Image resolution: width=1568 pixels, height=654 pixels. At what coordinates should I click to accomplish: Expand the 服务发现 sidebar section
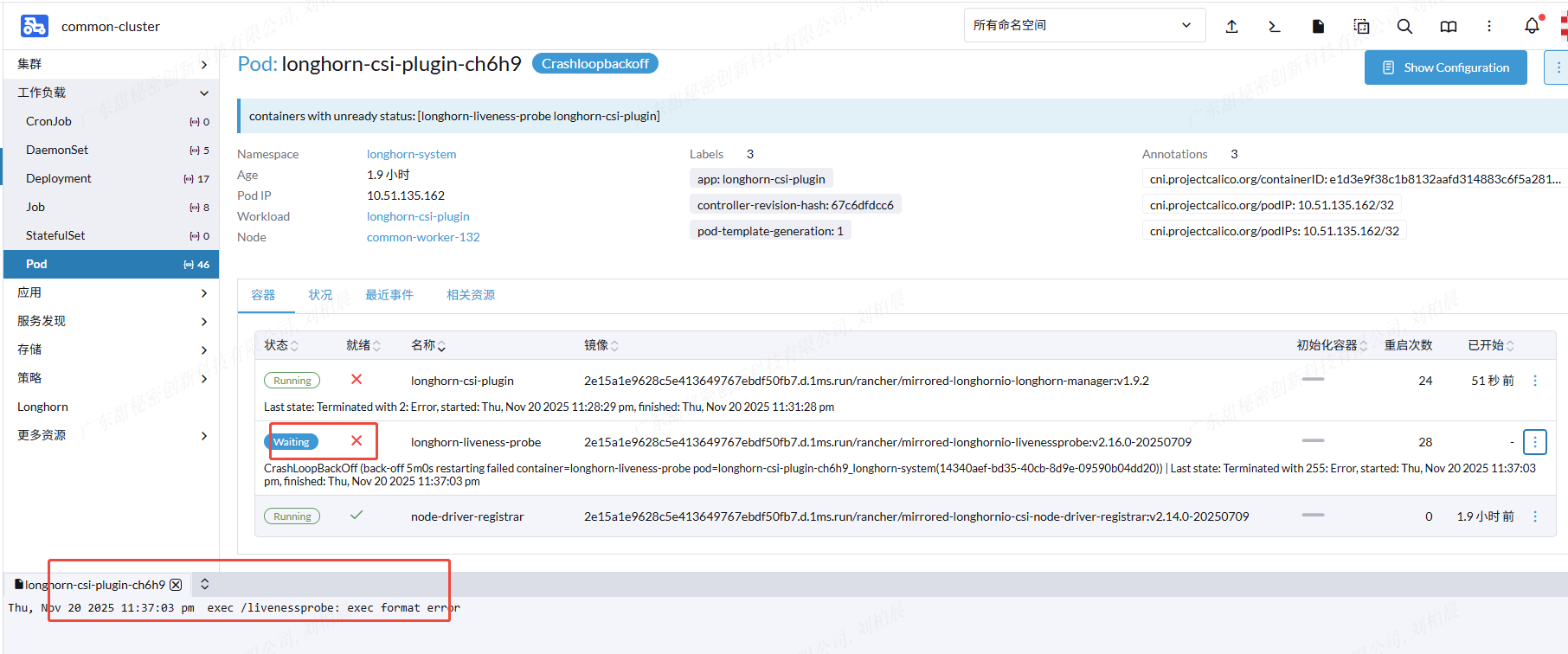coord(203,321)
